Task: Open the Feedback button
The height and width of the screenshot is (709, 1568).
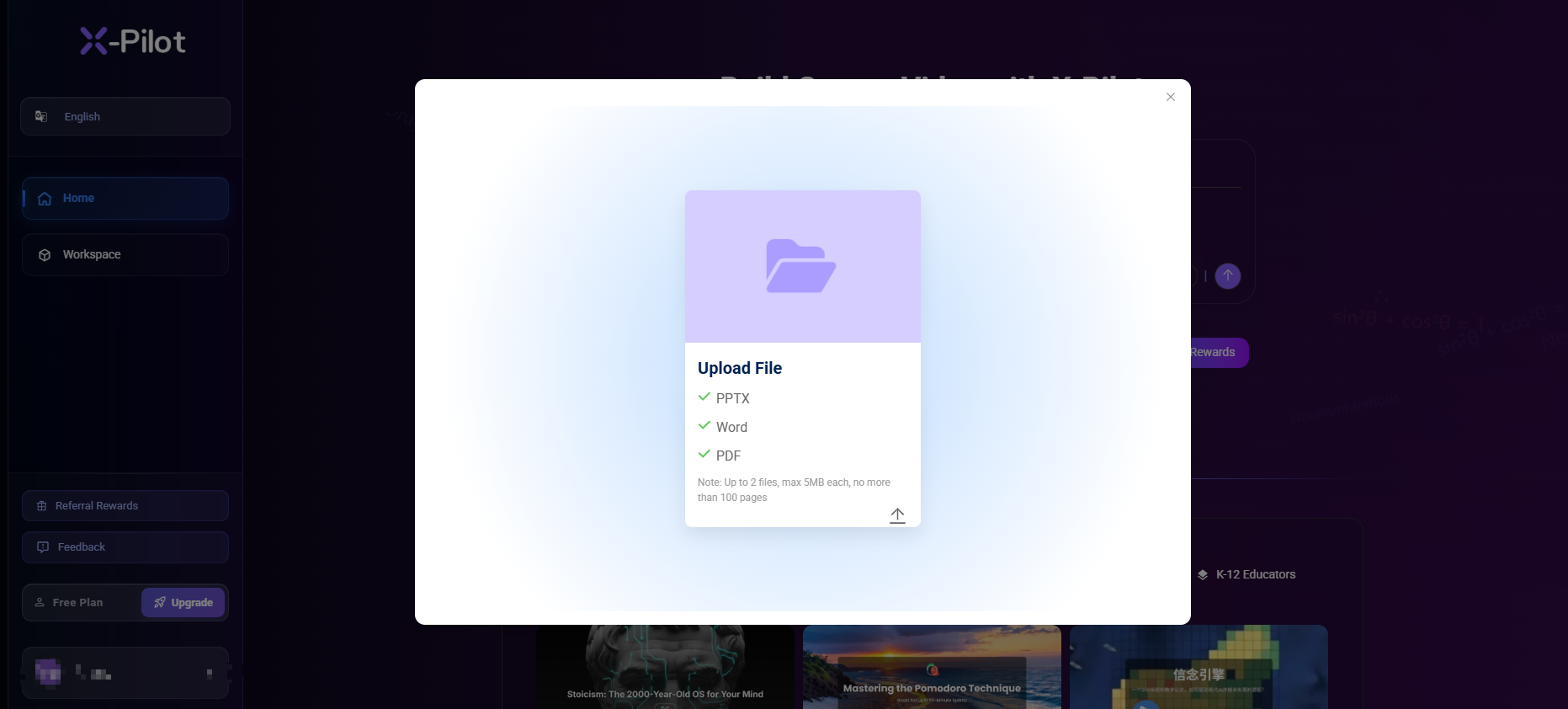Action: (125, 546)
